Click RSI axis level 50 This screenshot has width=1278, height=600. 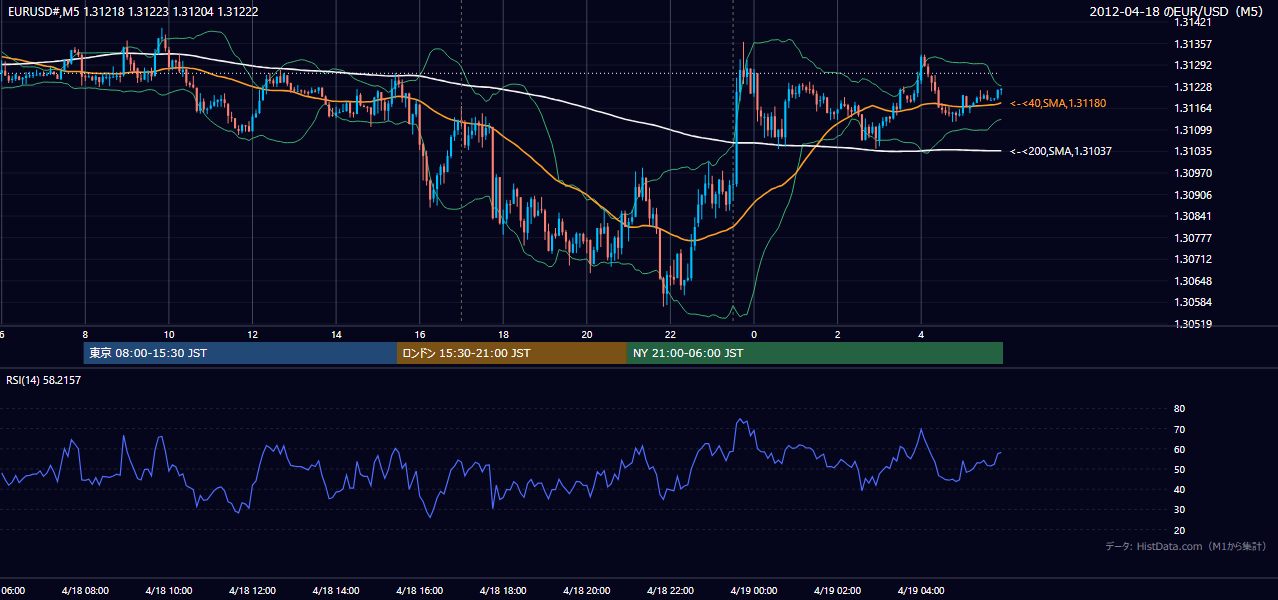point(1179,470)
